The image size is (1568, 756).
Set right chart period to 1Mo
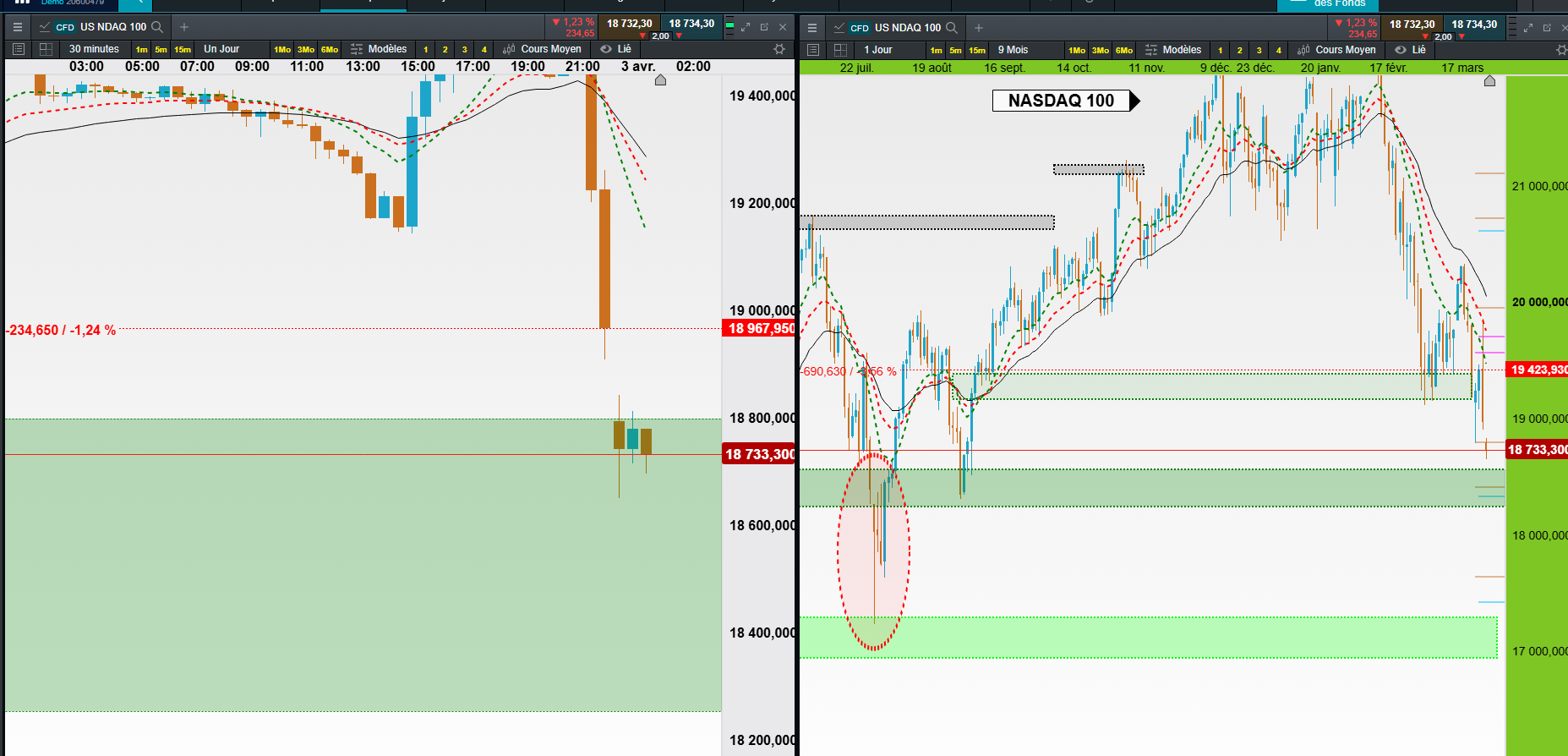tap(1077, 50)
